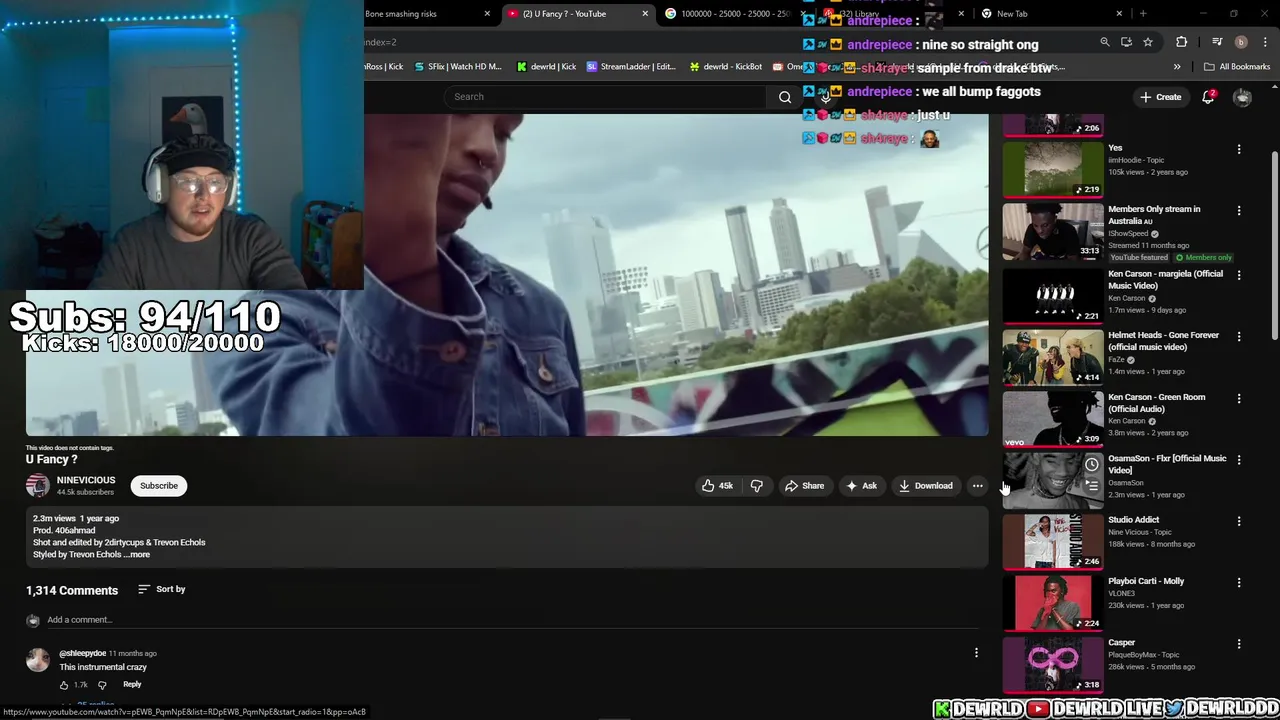Screen dimensions: 1280x720
Task: Close the Bone smashing risks tab
Action: tap(487, 14)
